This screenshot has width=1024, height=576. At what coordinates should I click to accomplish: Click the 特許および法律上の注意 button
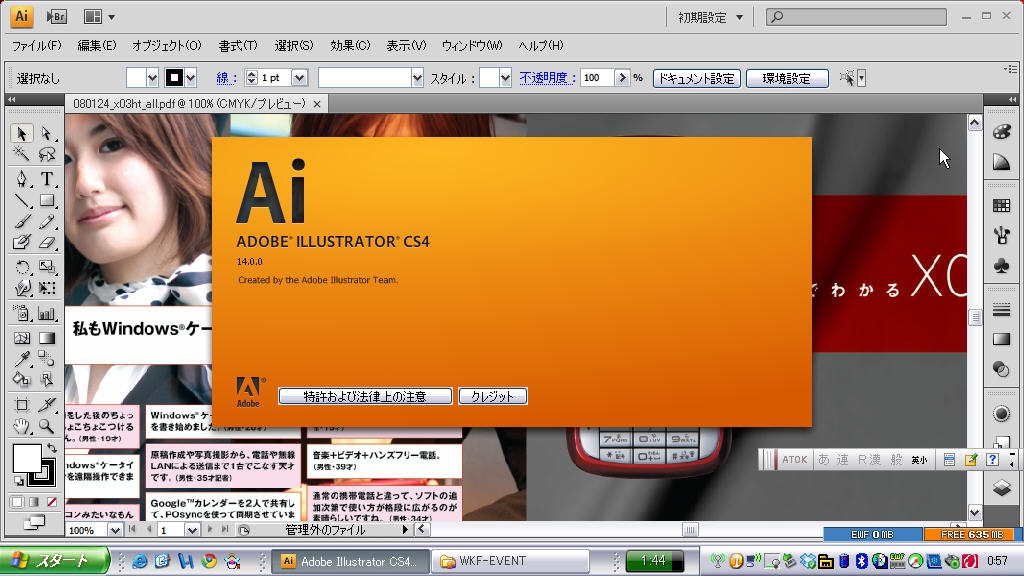[365, 396]
